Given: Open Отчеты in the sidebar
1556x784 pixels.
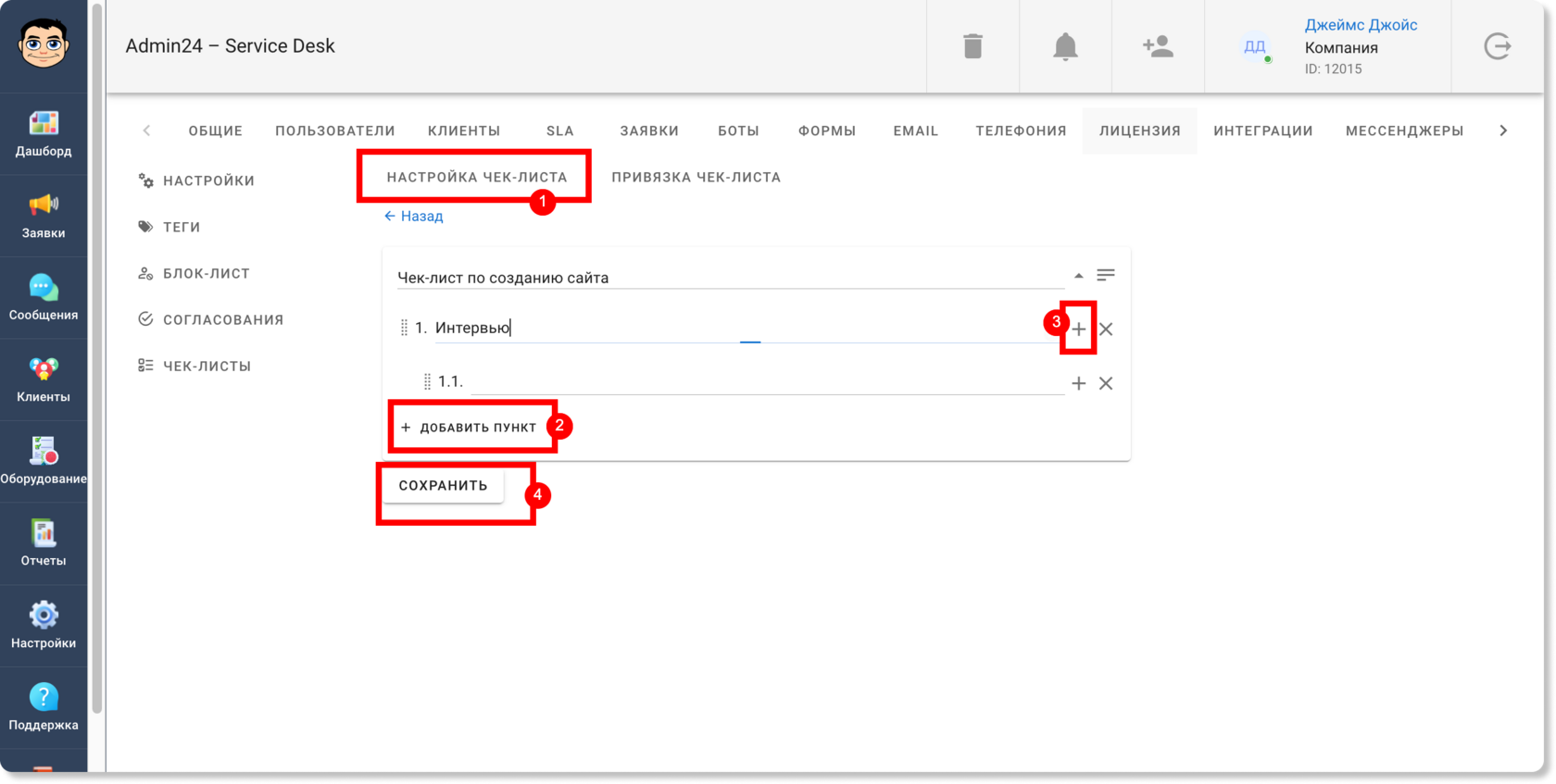Looking at the screenshot, I should 44,543.
